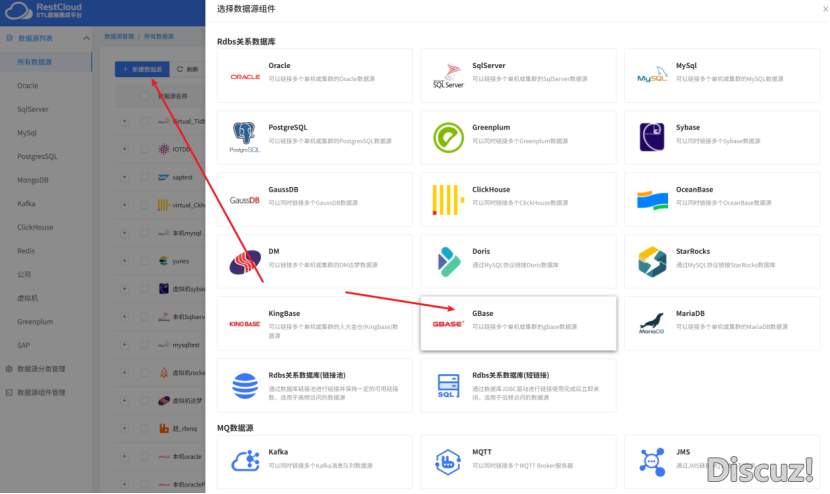Expand the 虚拟机rocke row plus button
Screen dimensions: 830x494
point(124,372)
